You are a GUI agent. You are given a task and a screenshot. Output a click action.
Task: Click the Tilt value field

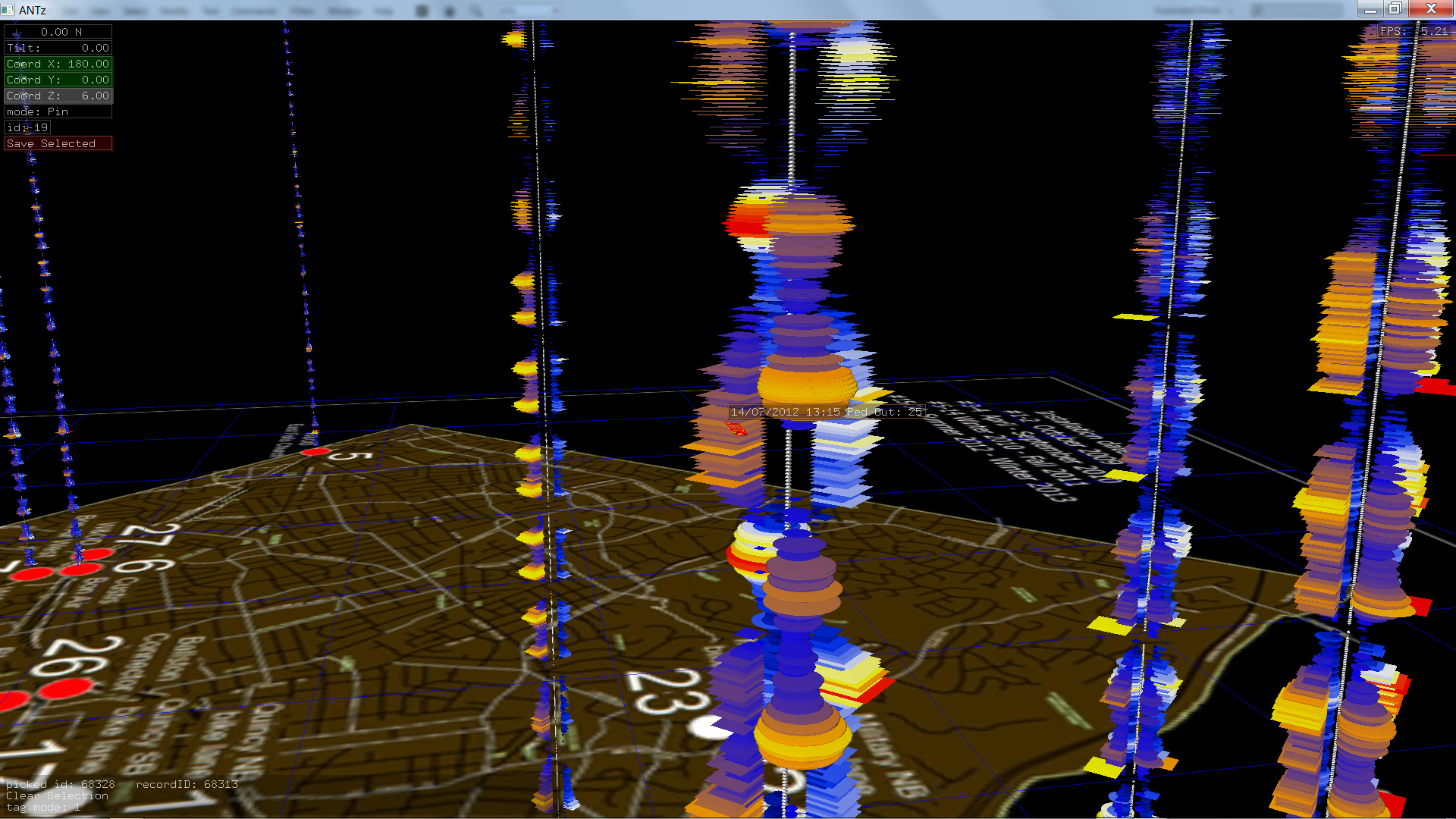click(x=58, y=48)
